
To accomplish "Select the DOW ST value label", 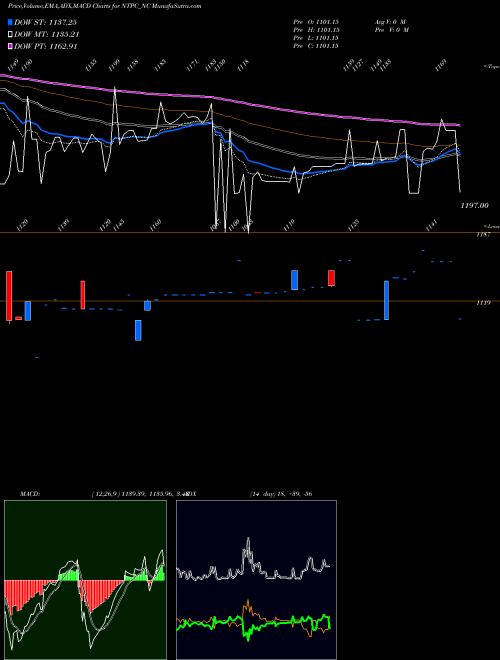I will [x=45, y=22].
